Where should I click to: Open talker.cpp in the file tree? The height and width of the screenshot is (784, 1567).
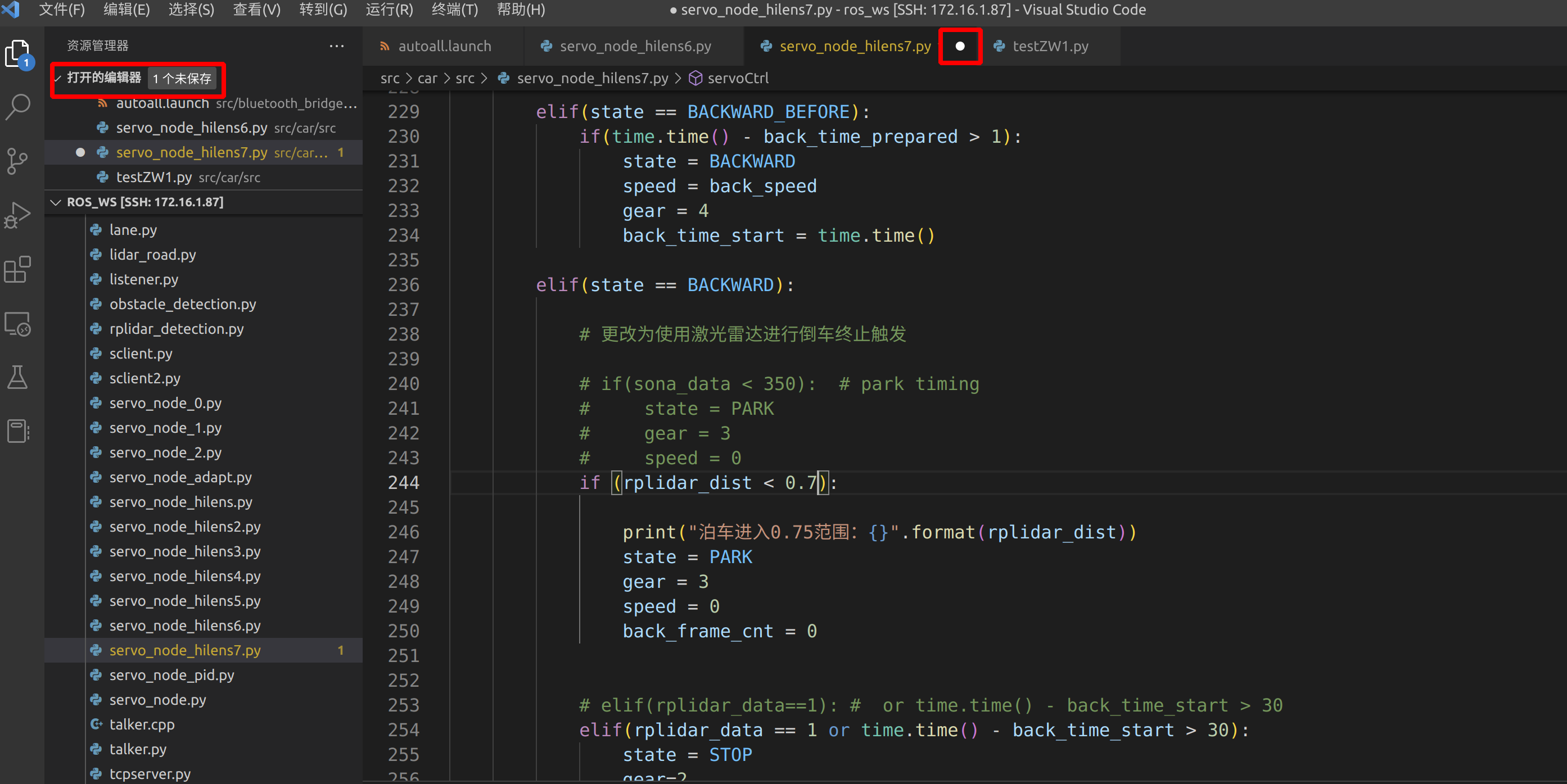tap(142, 724)
